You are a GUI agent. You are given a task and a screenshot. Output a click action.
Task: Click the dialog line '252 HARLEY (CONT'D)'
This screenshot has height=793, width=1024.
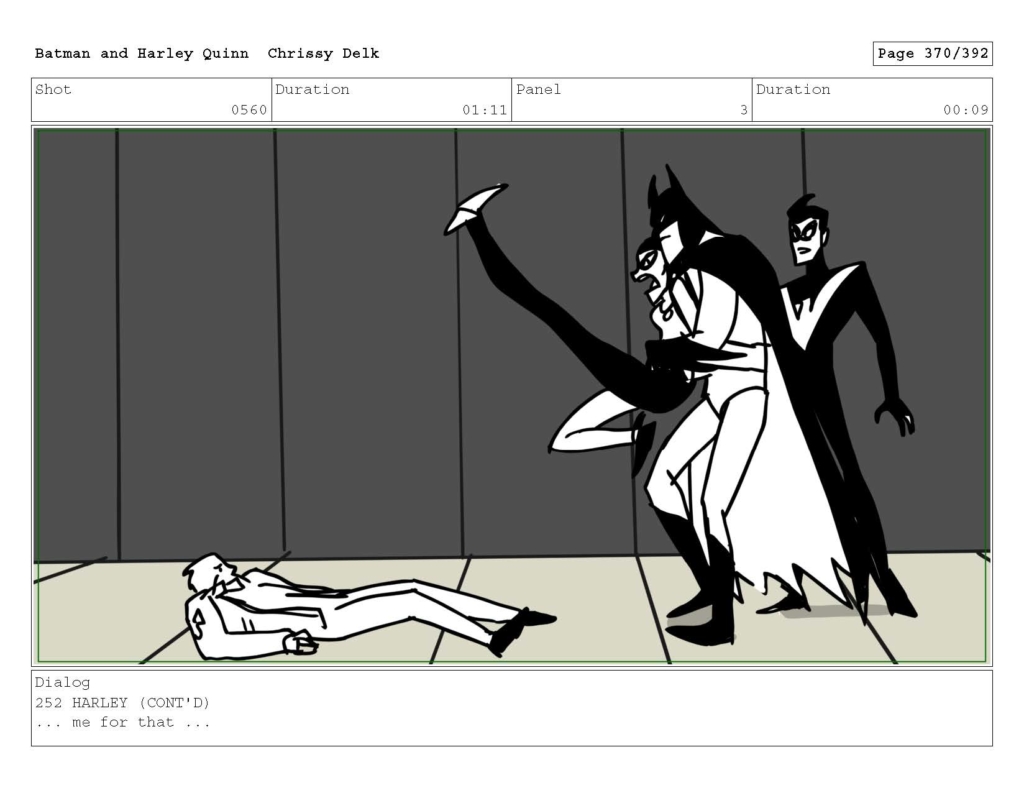122,703
